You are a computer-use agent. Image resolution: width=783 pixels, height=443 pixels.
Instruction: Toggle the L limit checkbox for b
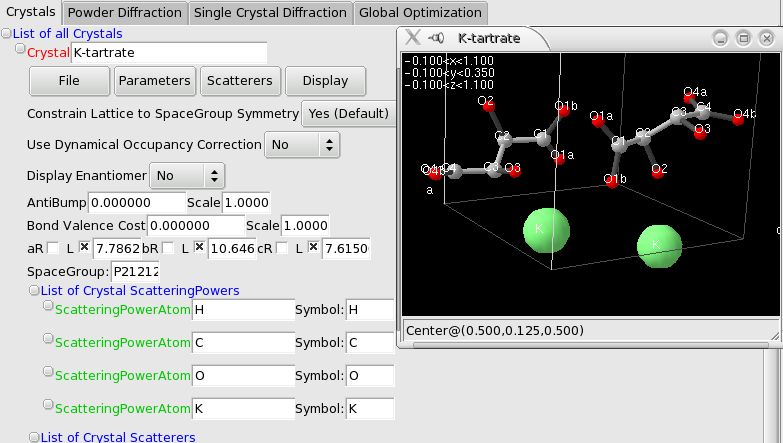(199, 247)
